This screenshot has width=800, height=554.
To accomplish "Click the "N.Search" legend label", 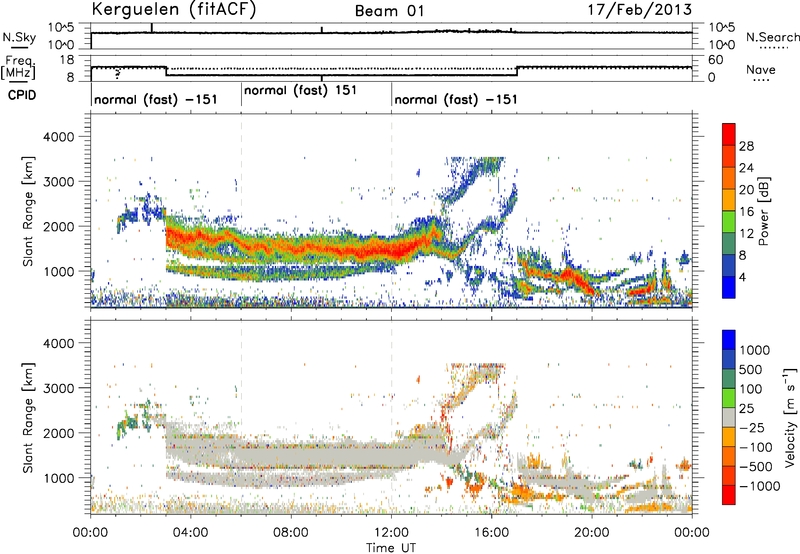I will [x=772, y=37].
